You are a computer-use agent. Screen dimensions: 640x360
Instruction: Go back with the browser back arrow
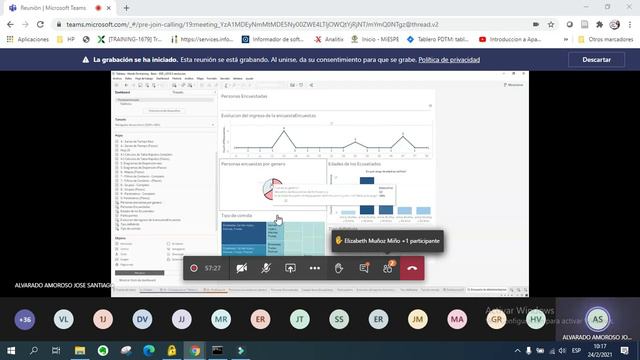coord(10,24)
